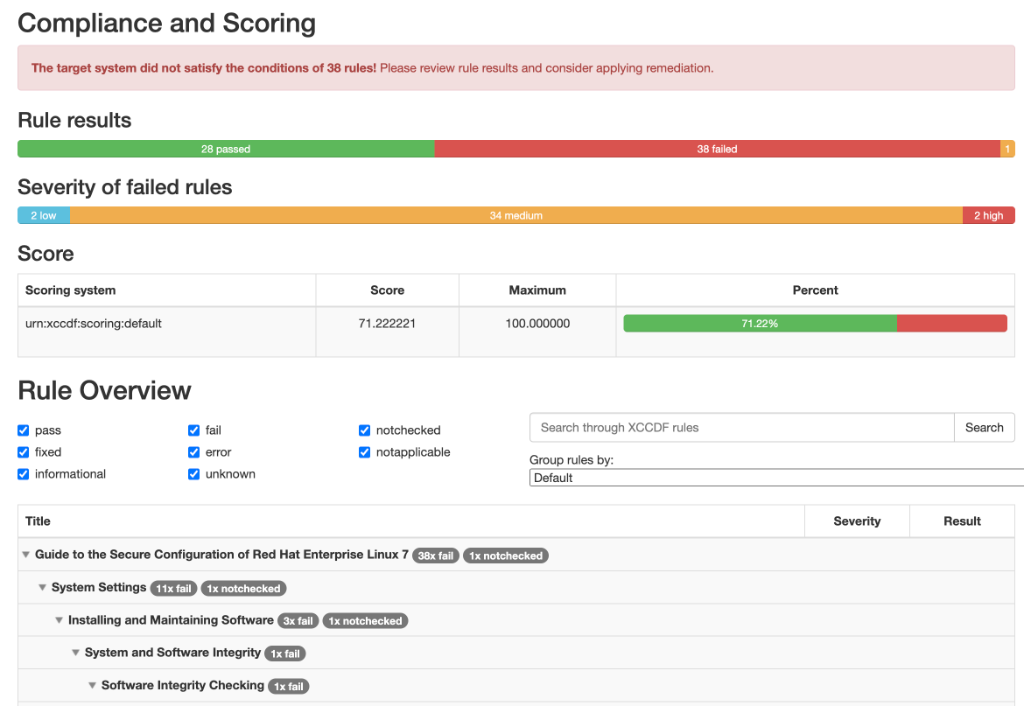Click the 2 low severity segment
Image resolution: width=1024 pixels, height=706 pixels.
44,216
